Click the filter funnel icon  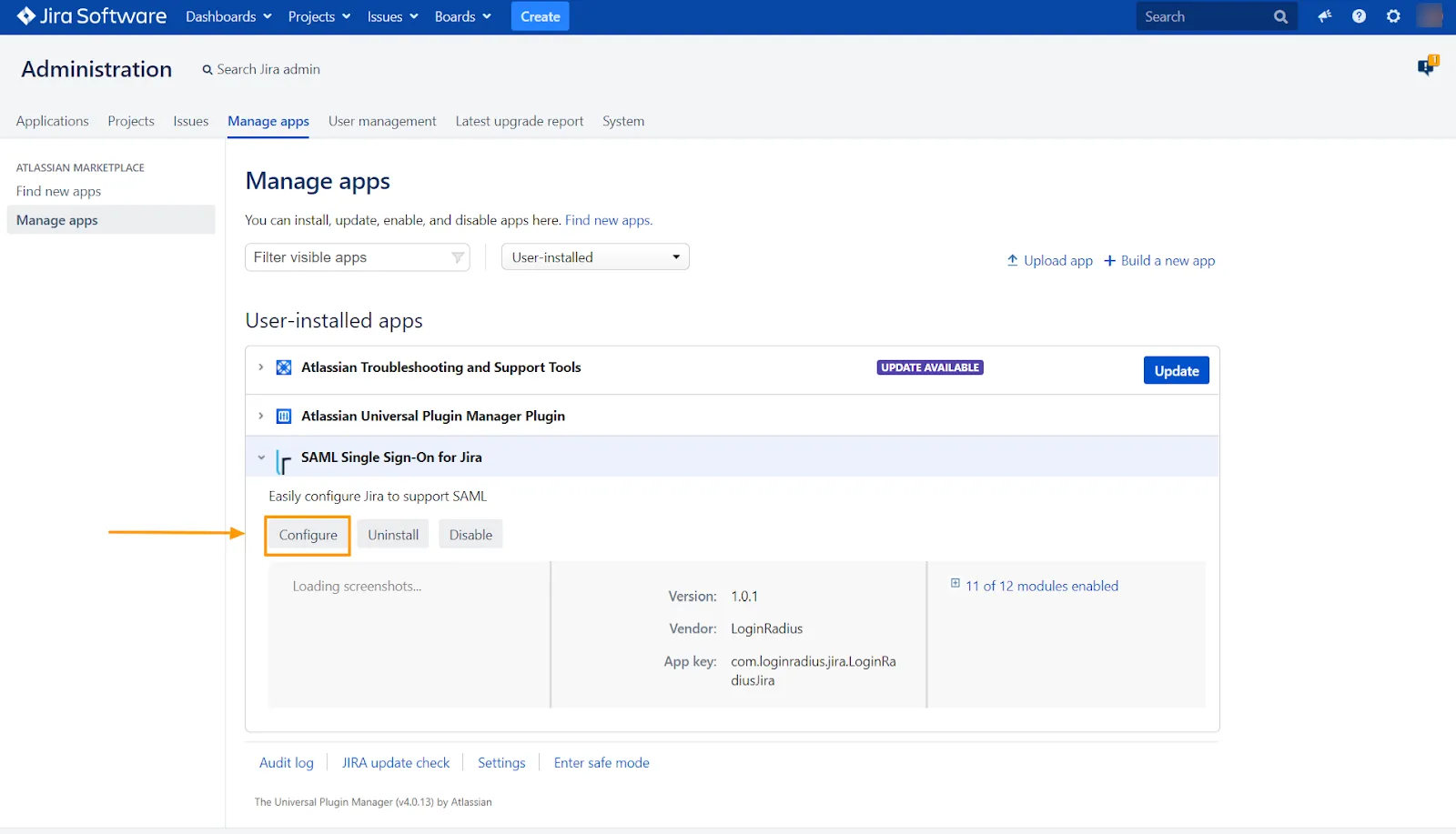[x=458, y=257]
